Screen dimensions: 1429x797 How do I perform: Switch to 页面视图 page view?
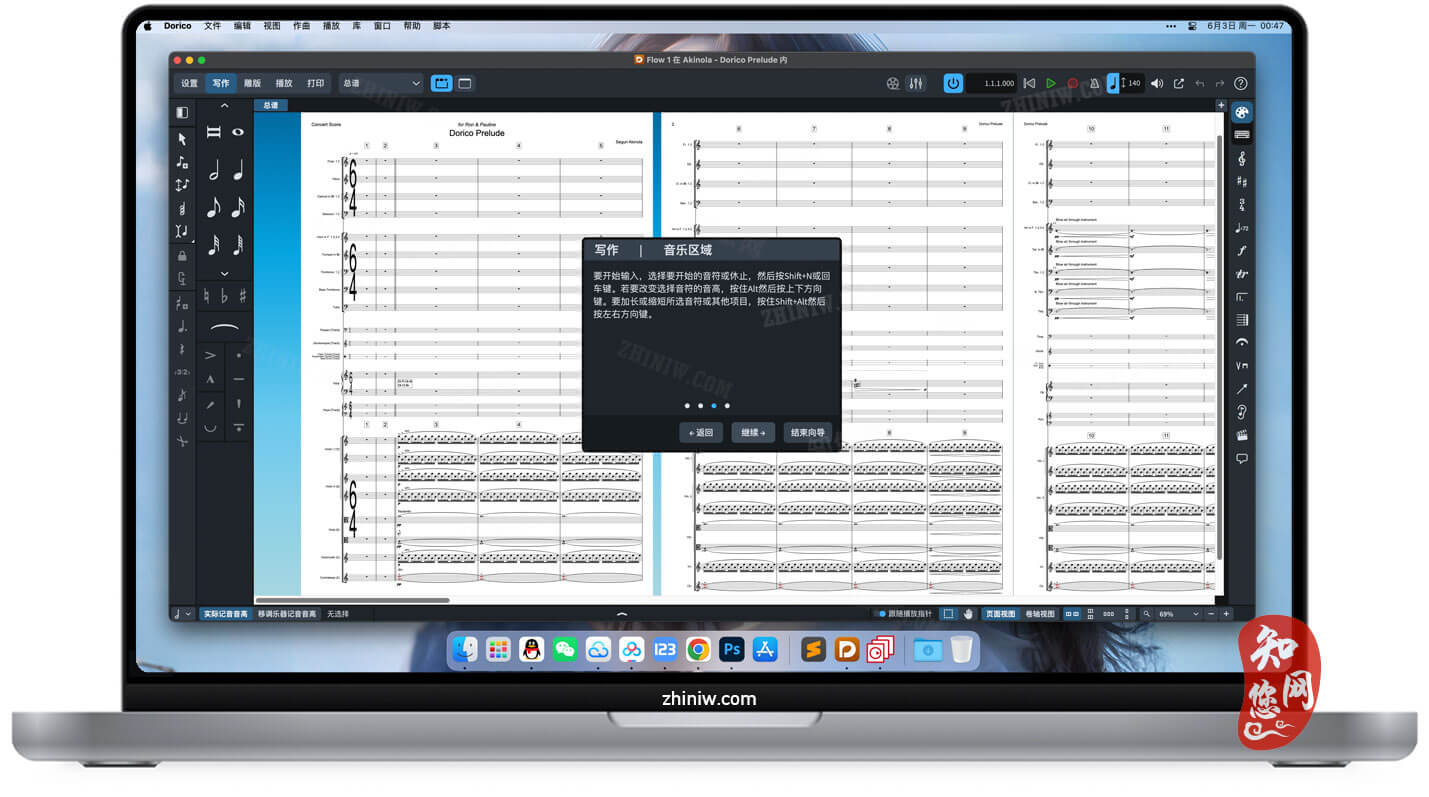point(1000,614)
